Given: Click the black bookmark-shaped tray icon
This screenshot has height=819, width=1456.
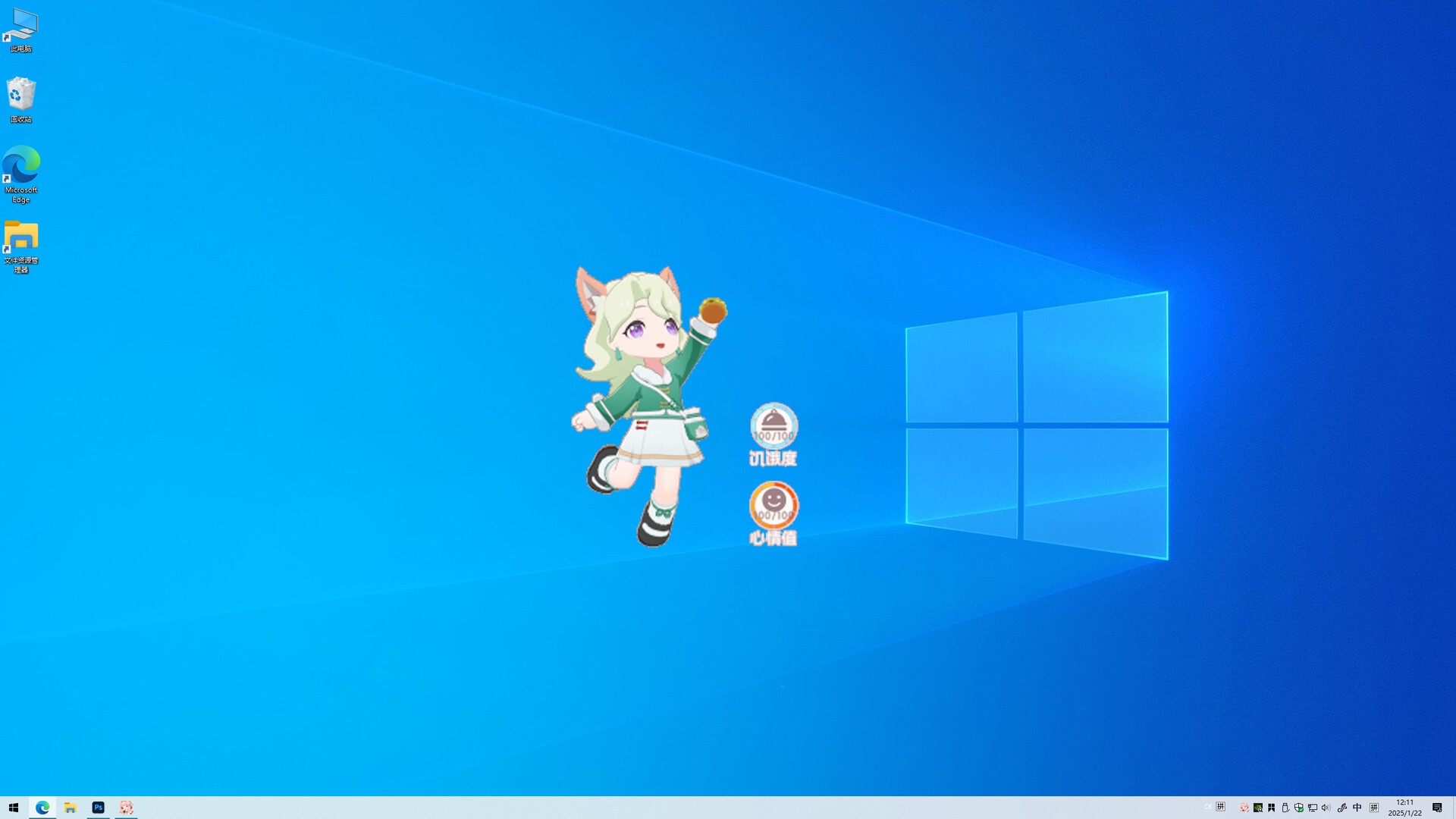Looking at the screenshot, I should pos(1272,808).
